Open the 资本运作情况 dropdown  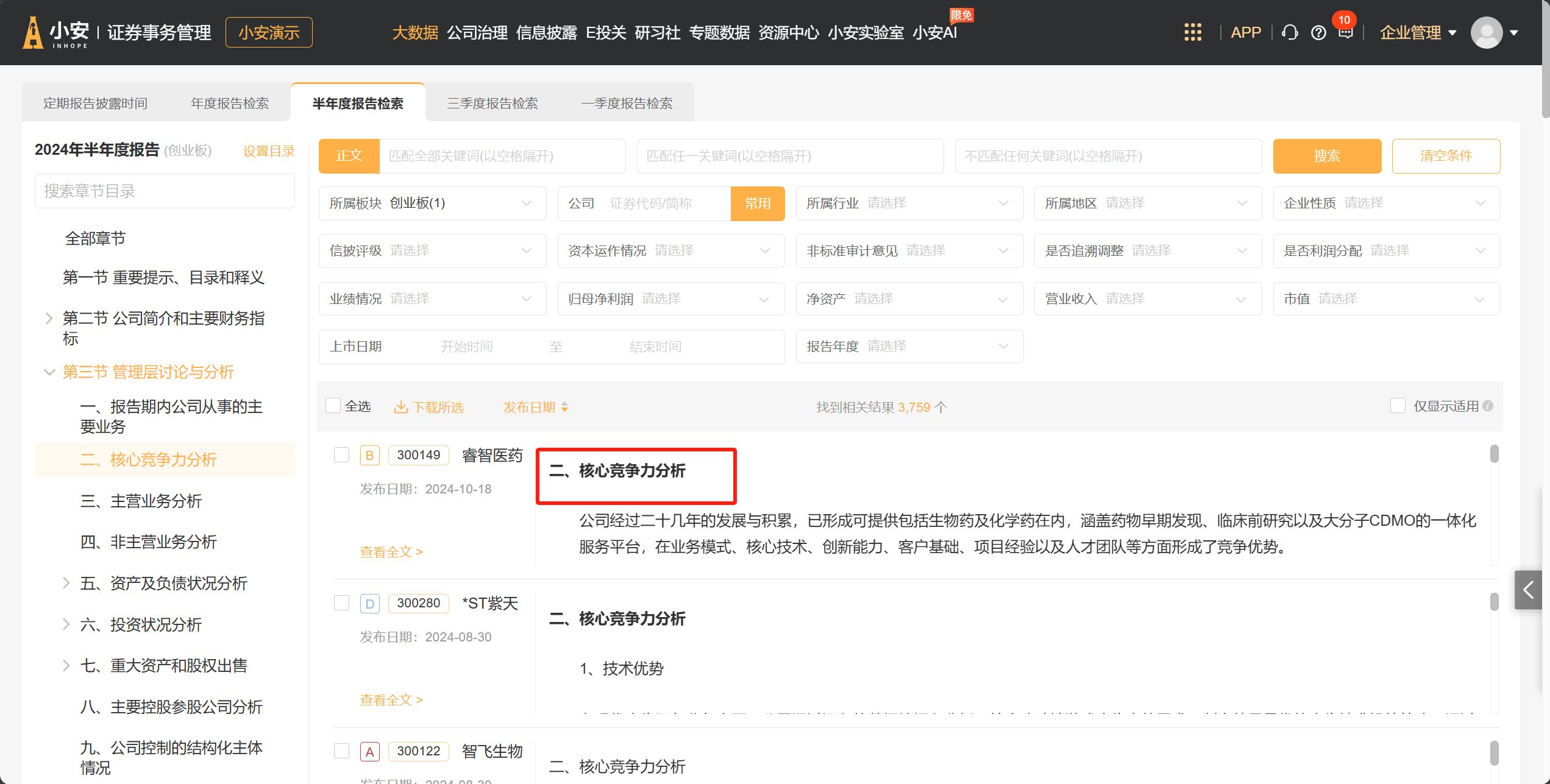(x=670, y=250)
